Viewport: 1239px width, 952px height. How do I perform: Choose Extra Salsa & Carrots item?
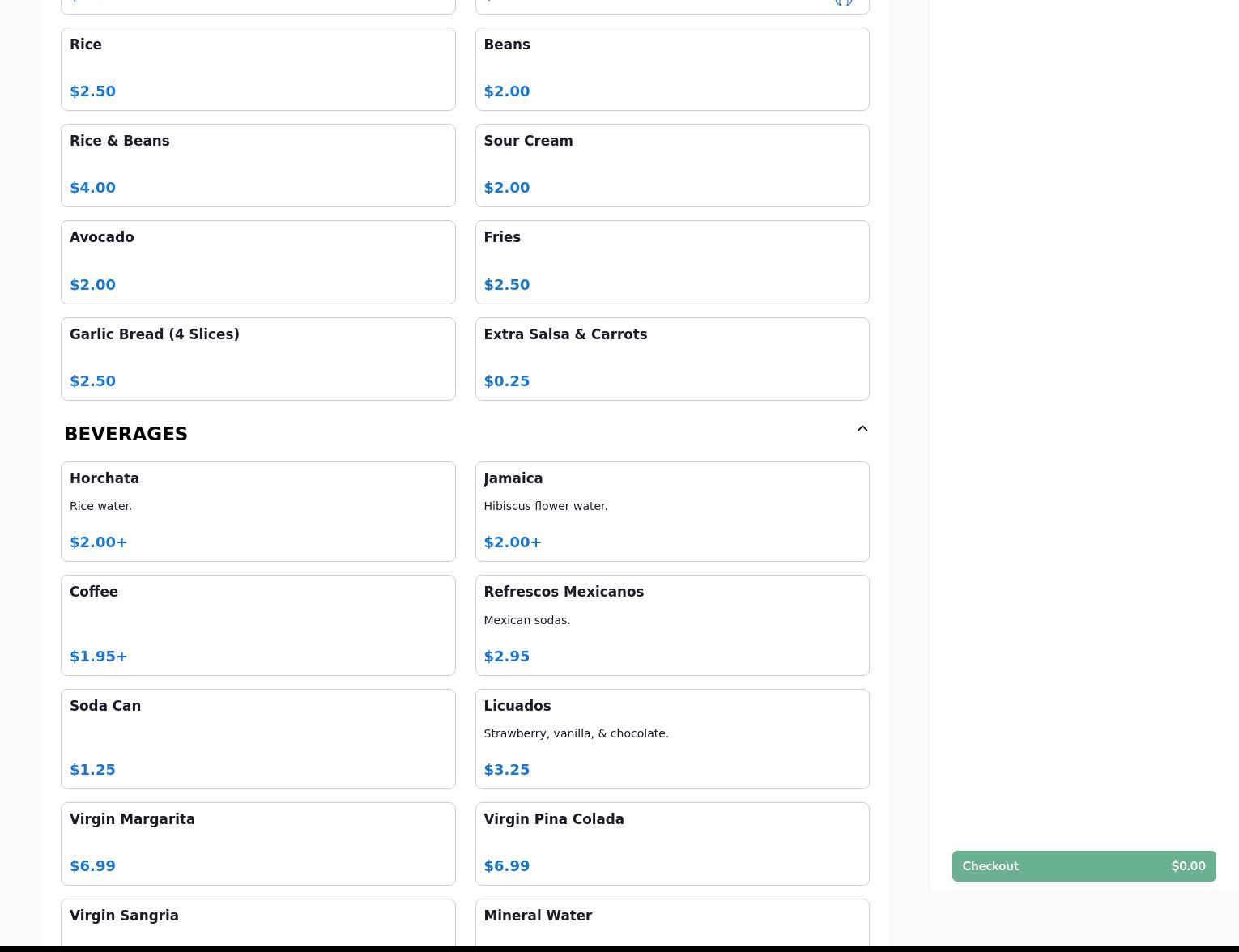pyautogui.click(x=672, y=359)
